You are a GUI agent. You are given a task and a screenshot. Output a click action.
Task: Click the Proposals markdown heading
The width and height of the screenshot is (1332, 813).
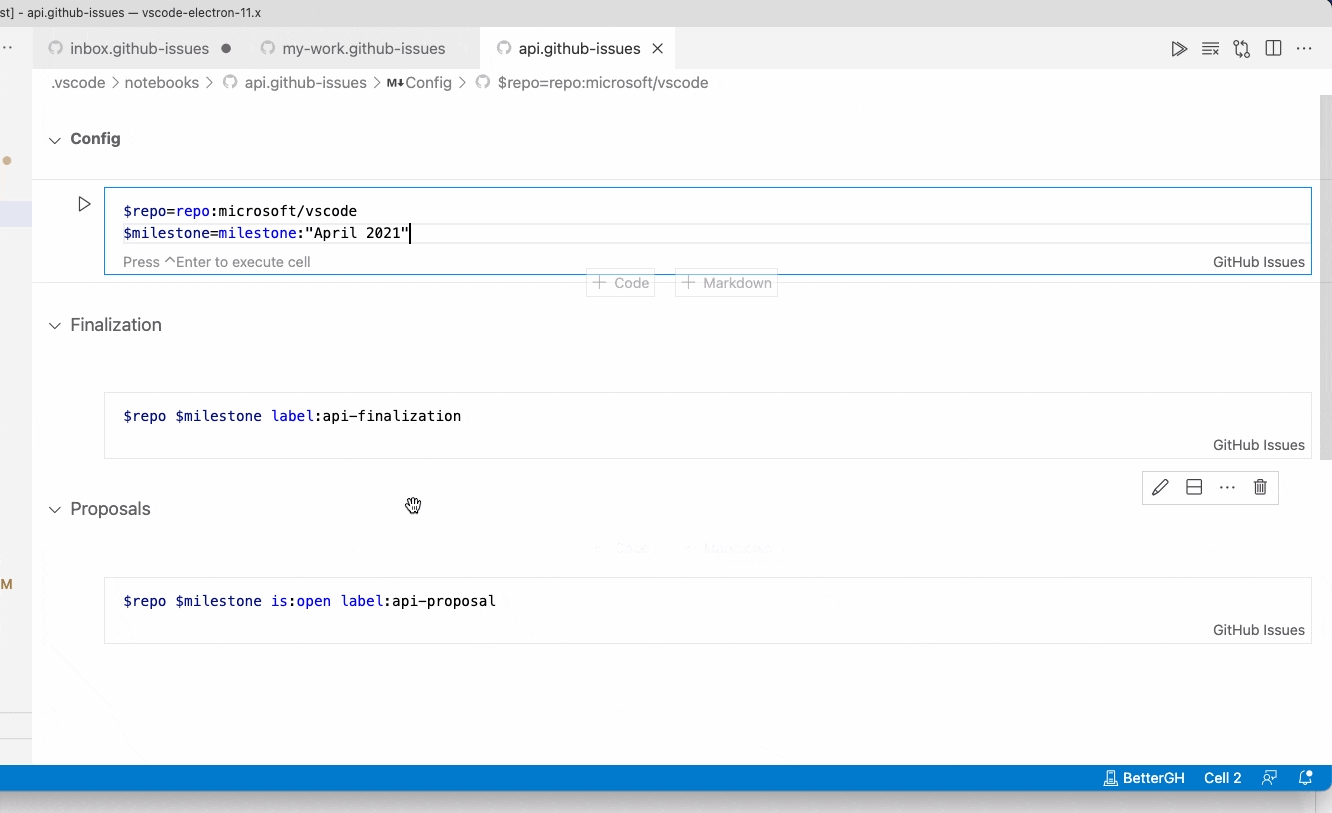point(110,509)
